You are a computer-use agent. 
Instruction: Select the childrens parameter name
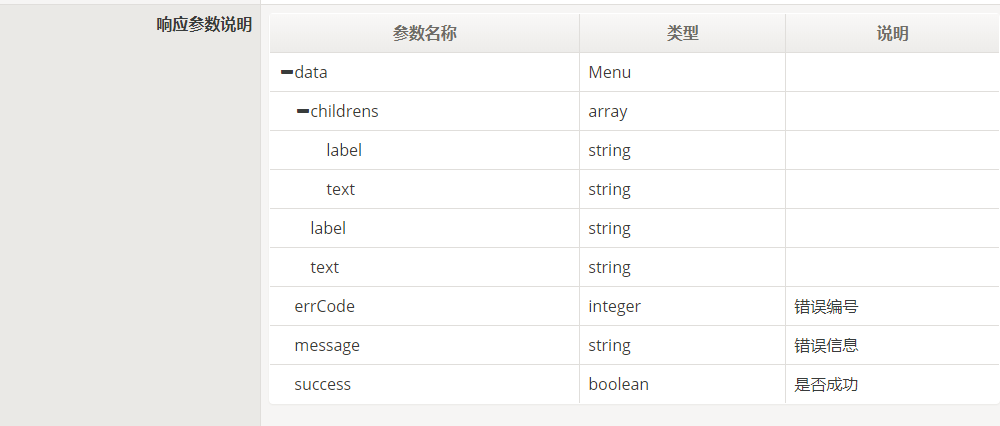click(344, 112)
